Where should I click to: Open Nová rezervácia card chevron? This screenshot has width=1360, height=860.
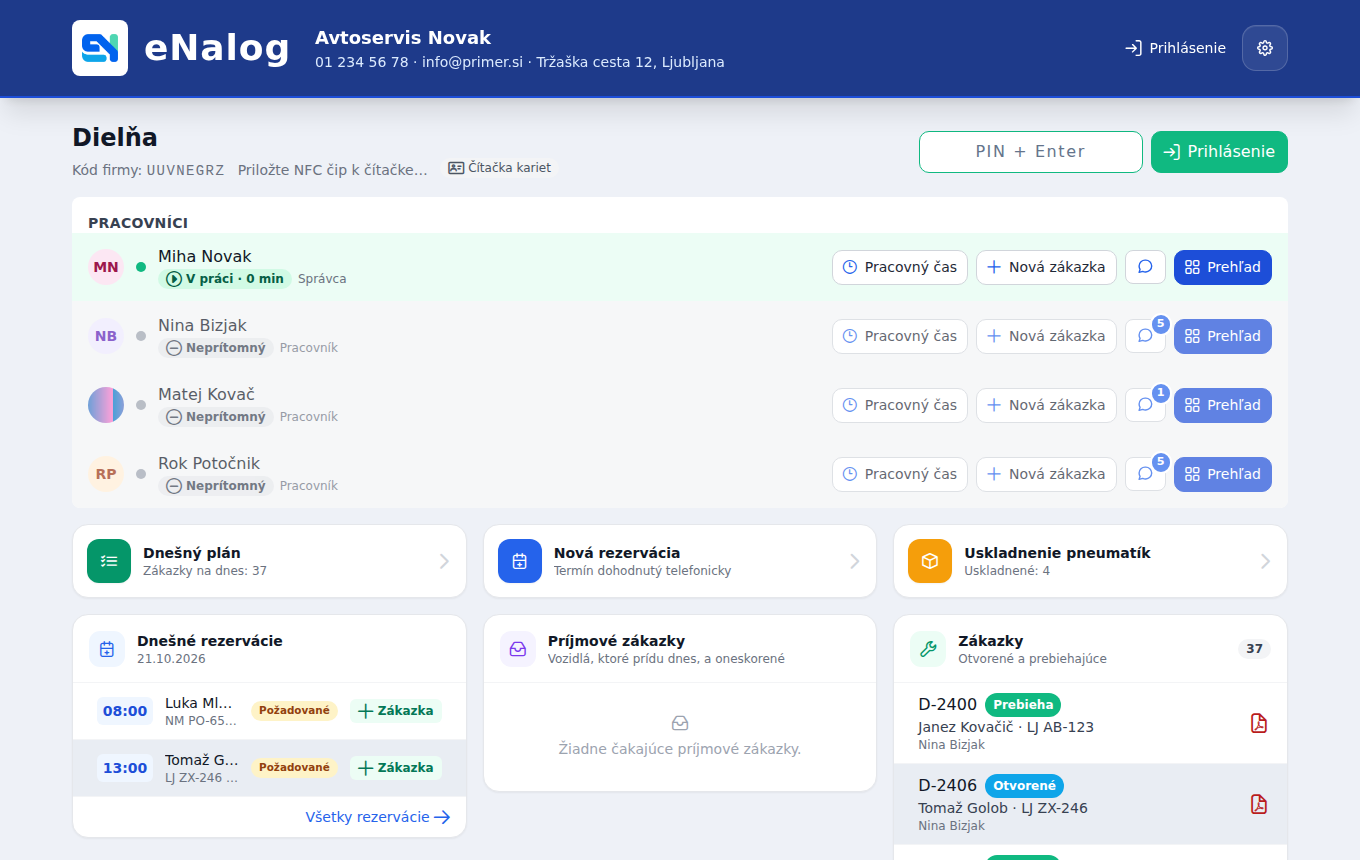pyautogui.click(x=855, y=561)
